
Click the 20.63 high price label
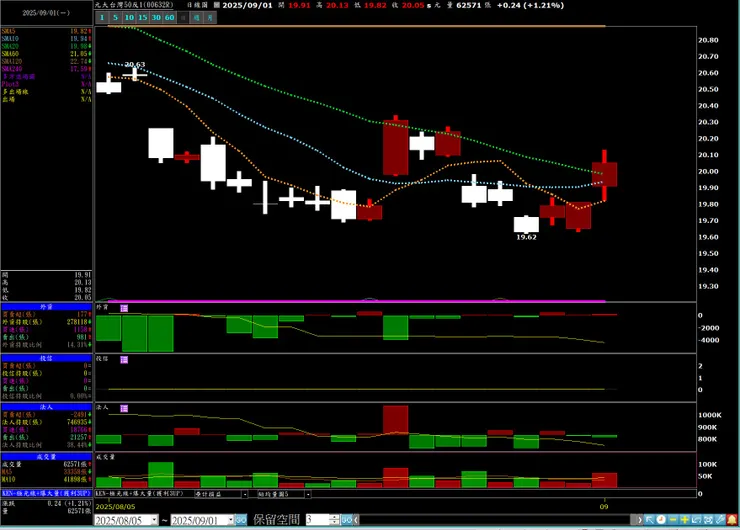[135, 65]
